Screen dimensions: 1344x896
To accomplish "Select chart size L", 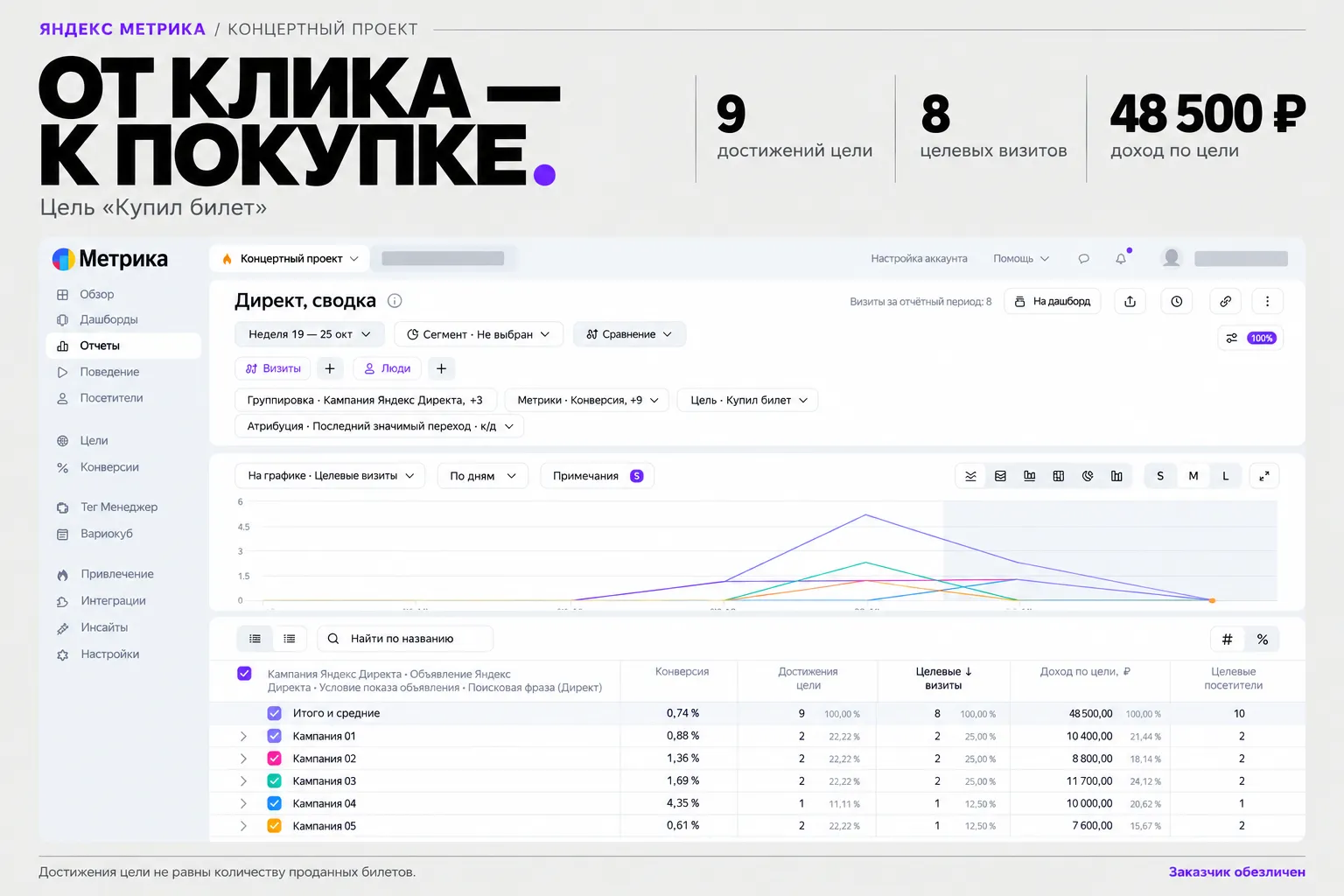I will tap(1225, 476).
